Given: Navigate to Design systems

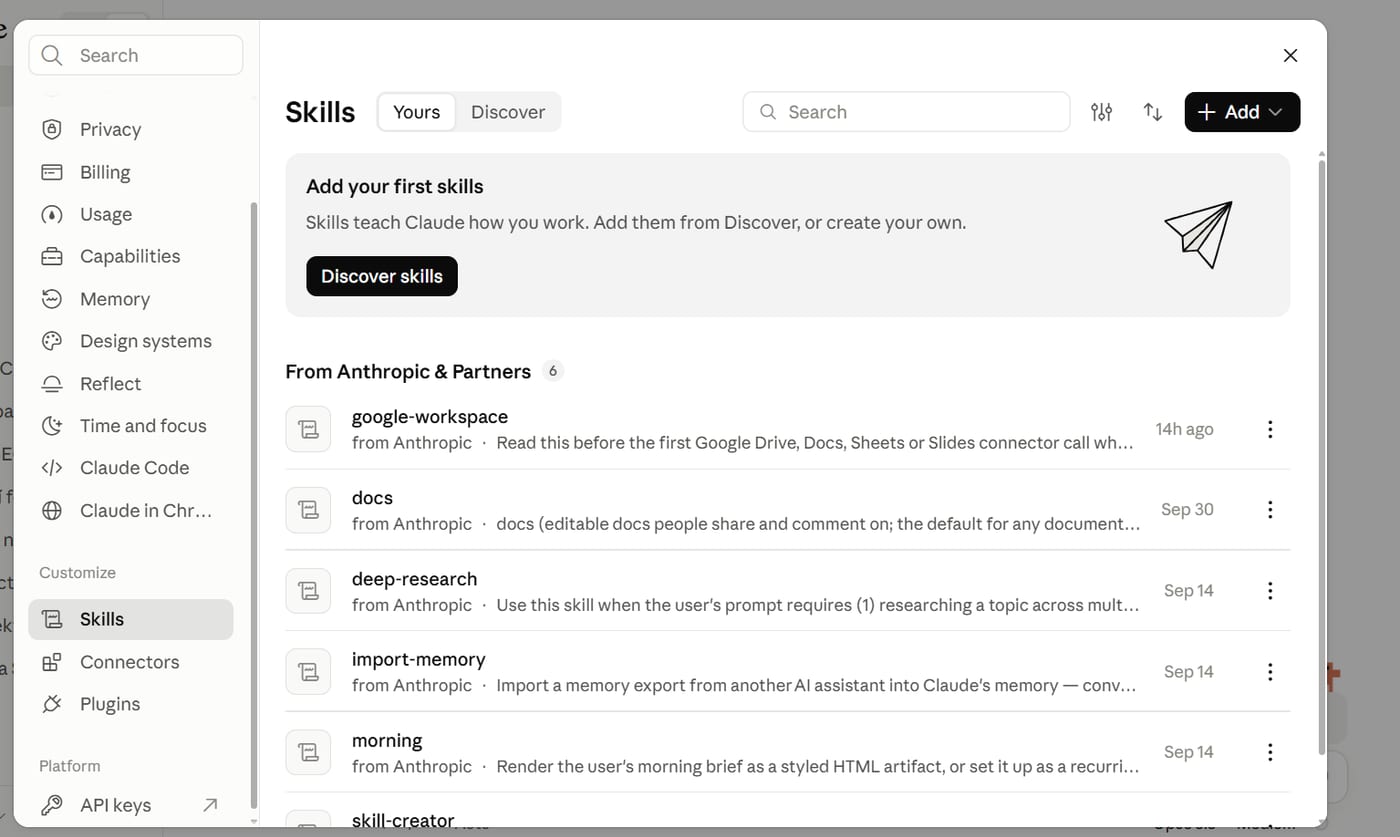Looking at the screenshot, I should pos(131,341).
